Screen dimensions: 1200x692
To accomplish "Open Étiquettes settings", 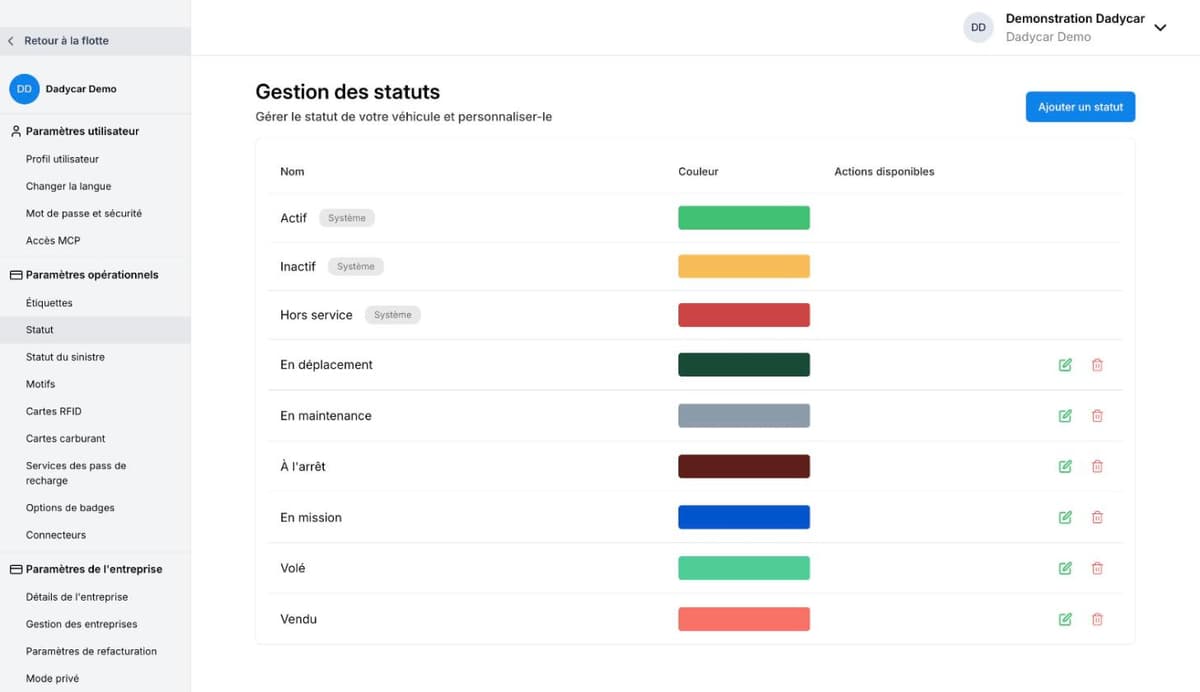I will (x=49, y=303).
